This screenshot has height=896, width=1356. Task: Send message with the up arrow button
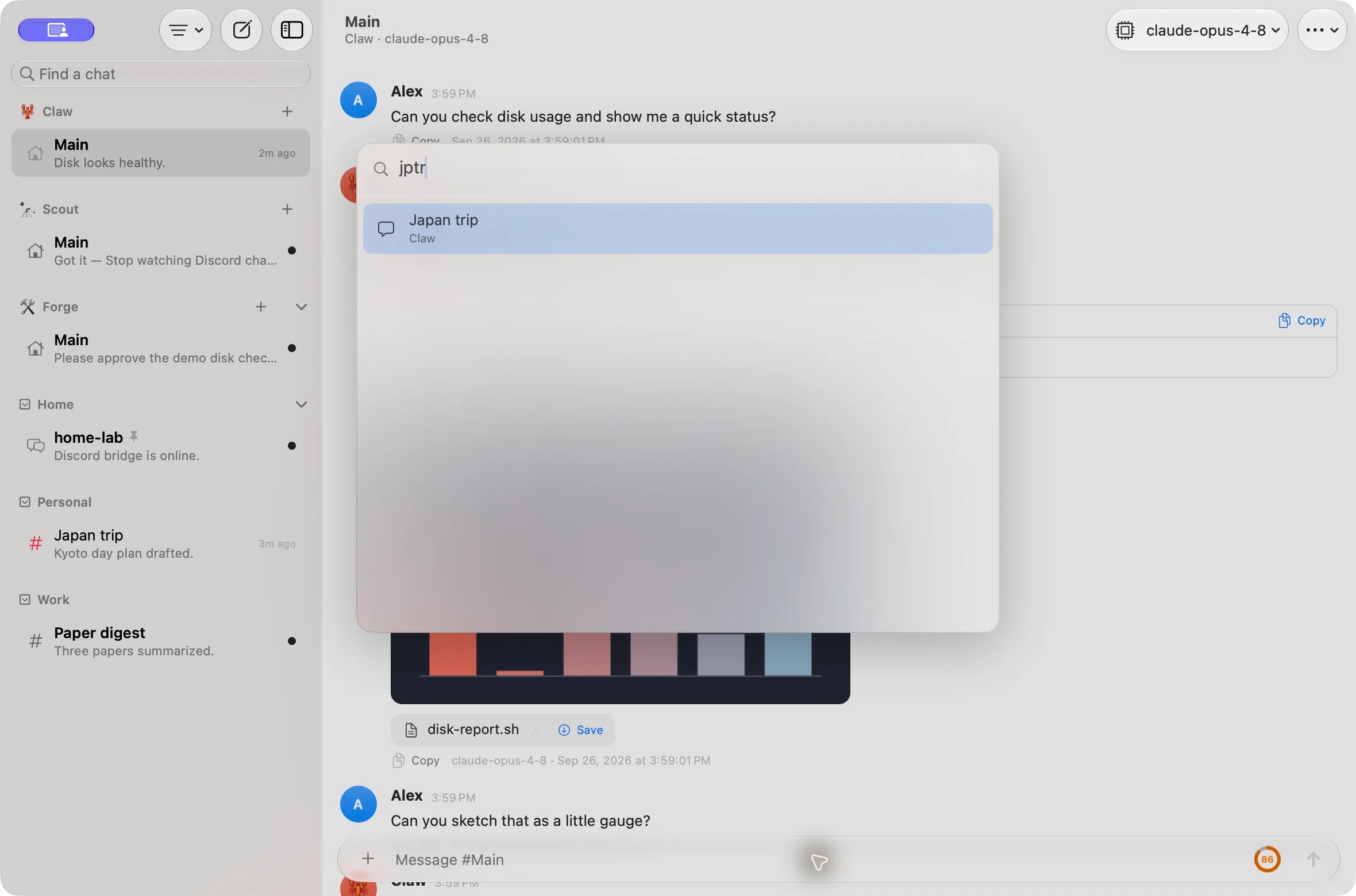pyautogui.click(x=1313, y=859)
